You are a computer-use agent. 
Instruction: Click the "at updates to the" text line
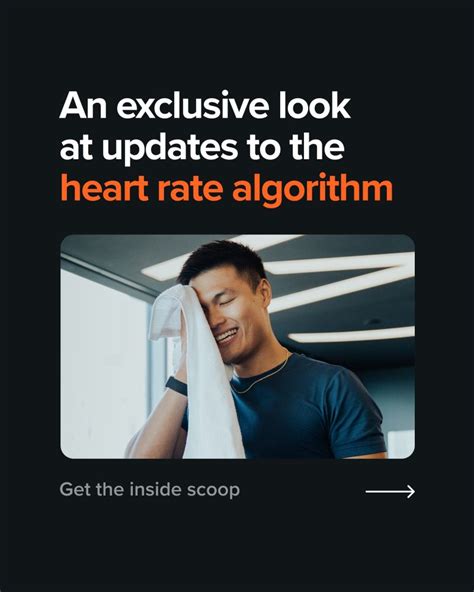click(202, 148)
